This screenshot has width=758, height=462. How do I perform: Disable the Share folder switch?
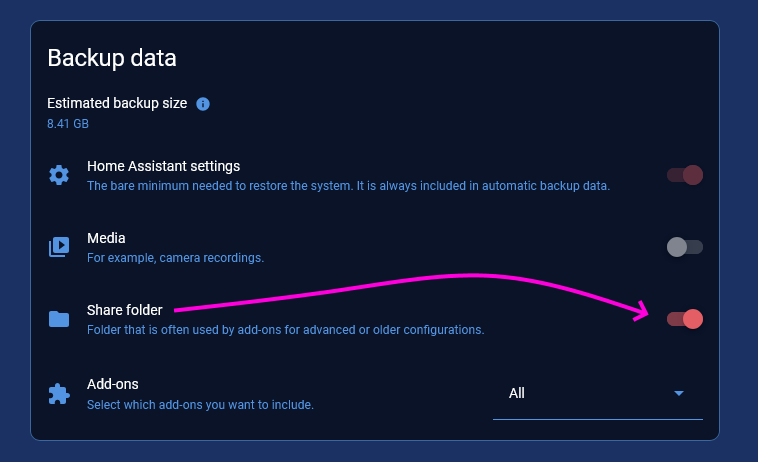point(685,319)
